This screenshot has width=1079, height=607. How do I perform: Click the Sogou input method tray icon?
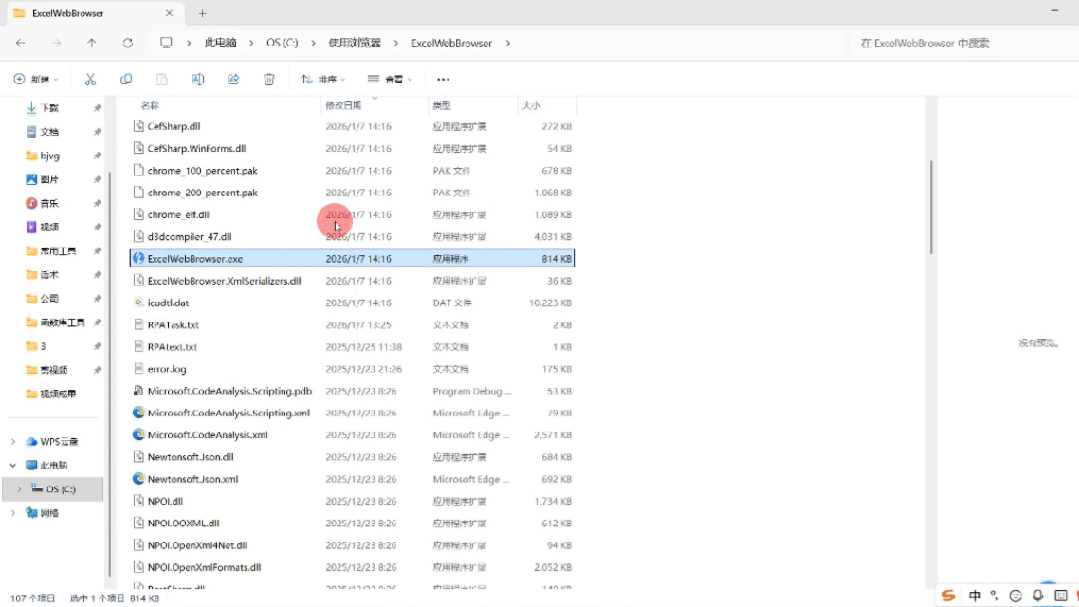pyautogui.click(x=948, y=595)
